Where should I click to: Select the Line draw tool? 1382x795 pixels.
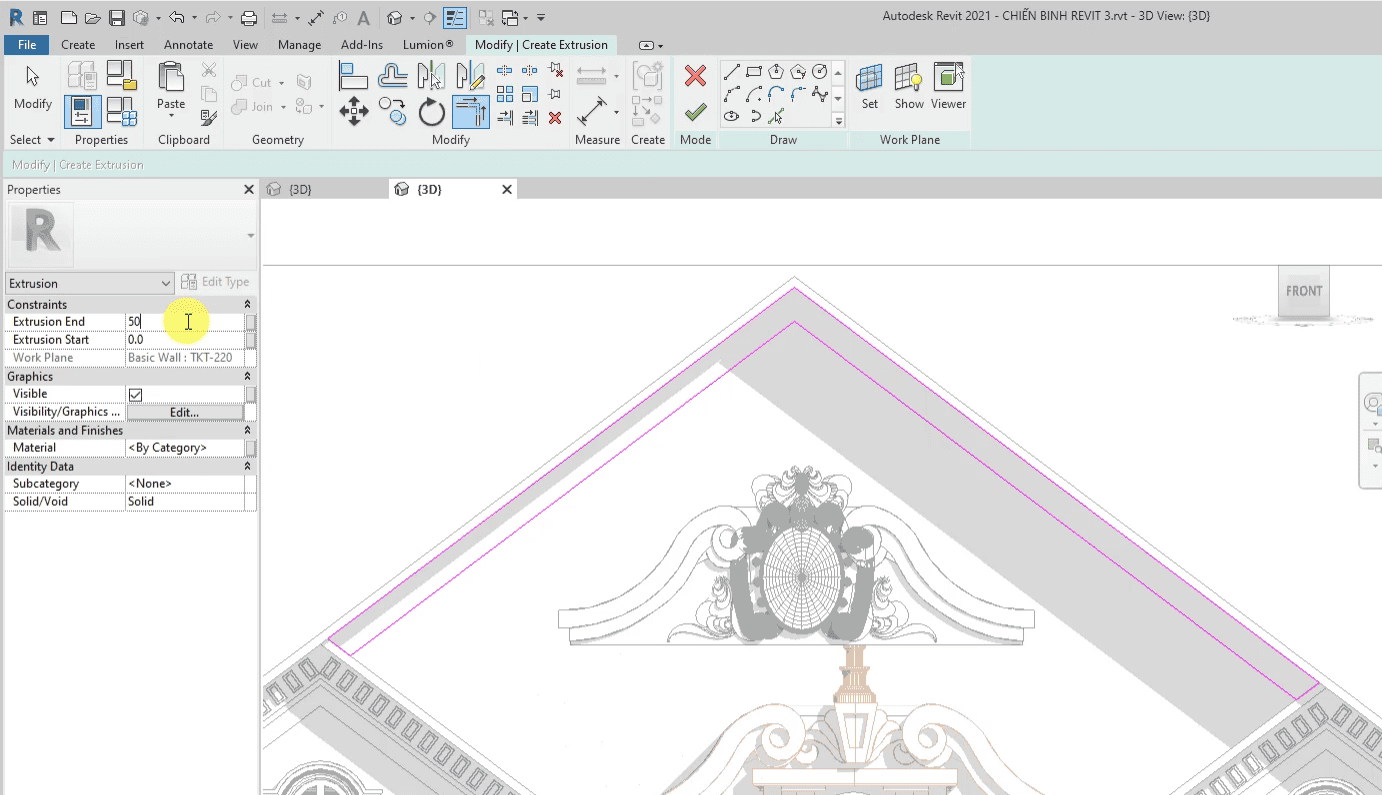(731, 71)
